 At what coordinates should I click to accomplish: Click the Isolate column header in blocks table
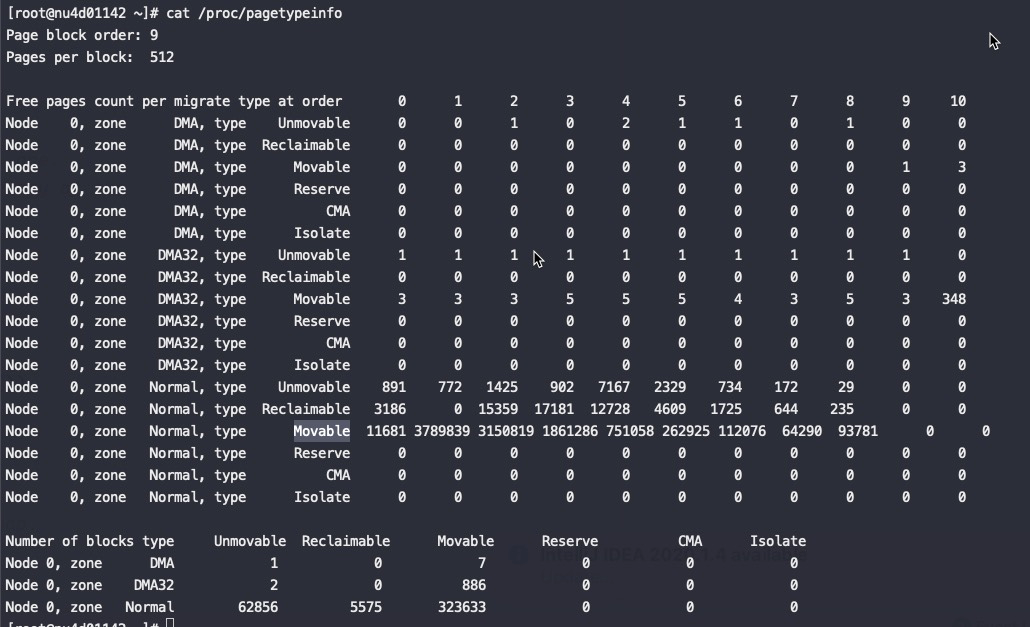pyautogui.click(x=778, y=542)
